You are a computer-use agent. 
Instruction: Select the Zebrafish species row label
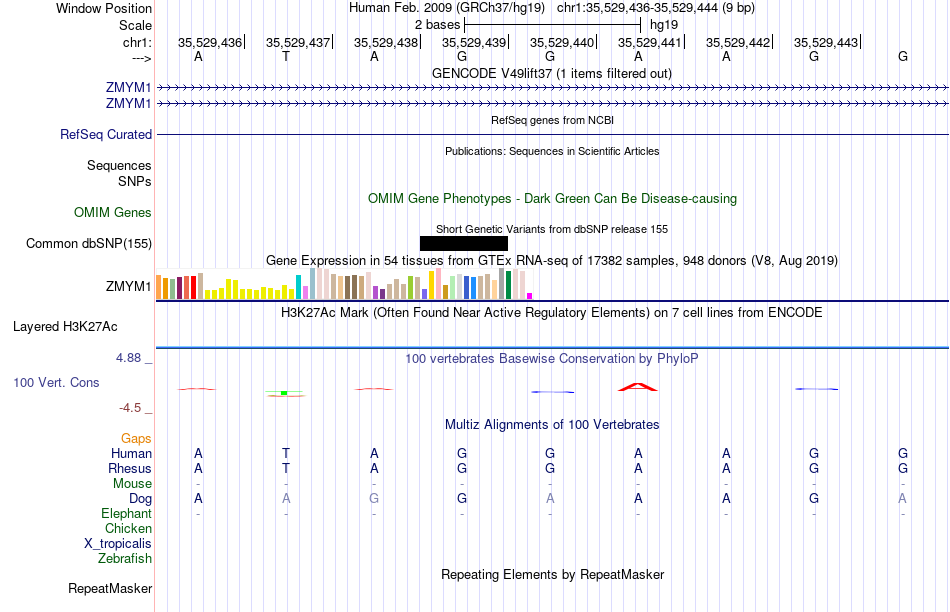coord(125,558)
